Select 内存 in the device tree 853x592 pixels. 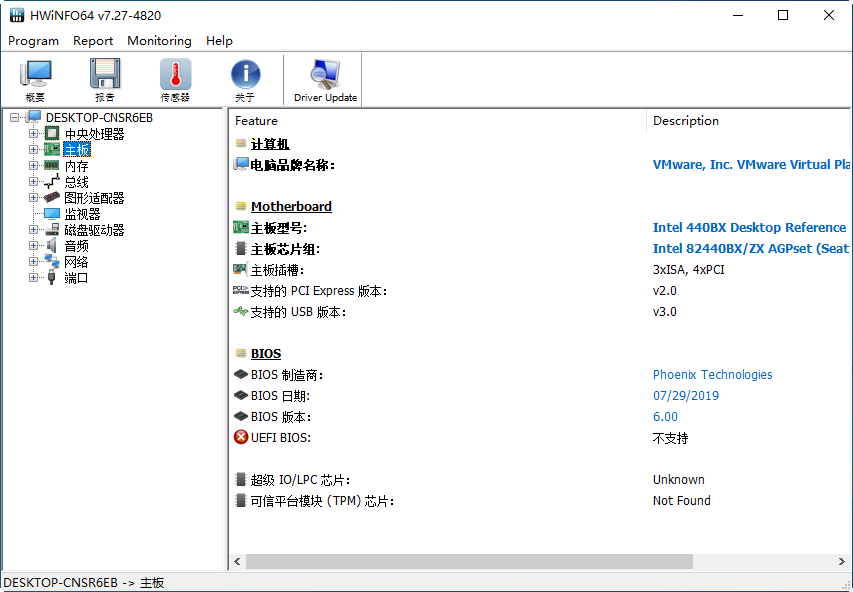click(76, 166)
